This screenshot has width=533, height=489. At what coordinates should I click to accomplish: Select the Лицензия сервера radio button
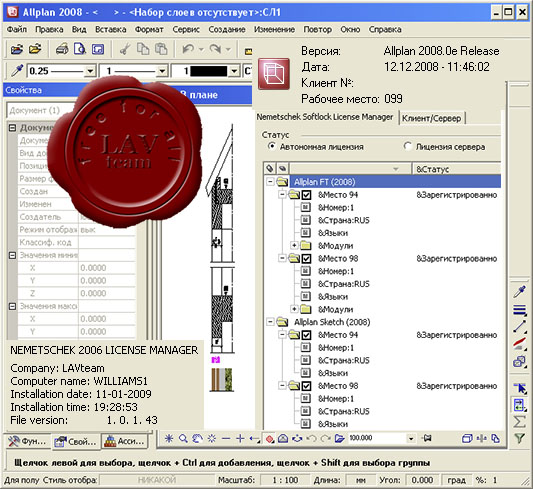(x=407, y=146)
